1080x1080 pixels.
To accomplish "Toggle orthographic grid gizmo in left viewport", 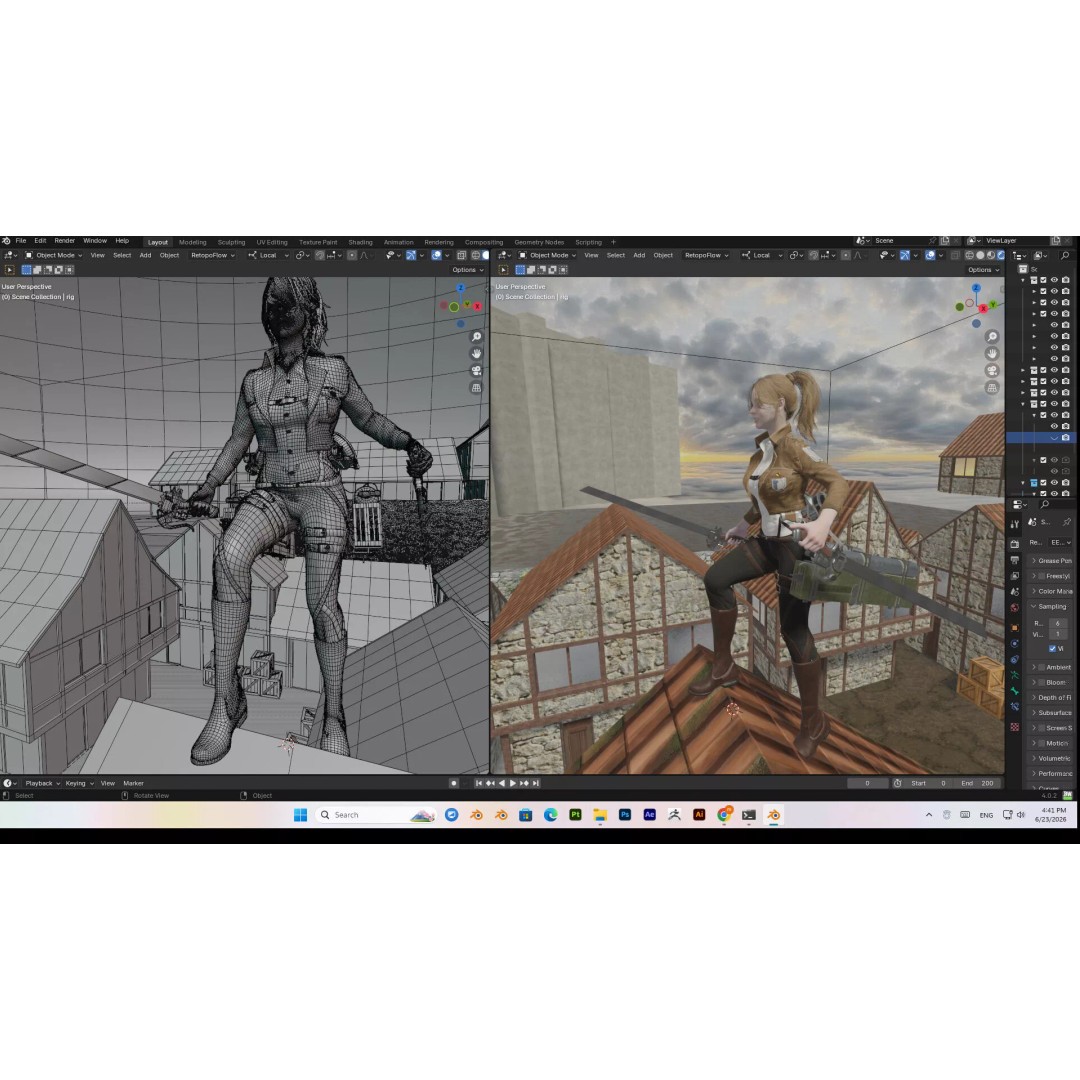I will (476, 388).
